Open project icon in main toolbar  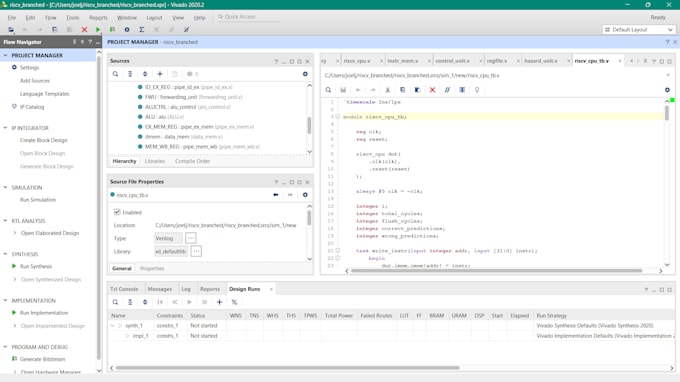pyautogui.click(x=11, y=29)
